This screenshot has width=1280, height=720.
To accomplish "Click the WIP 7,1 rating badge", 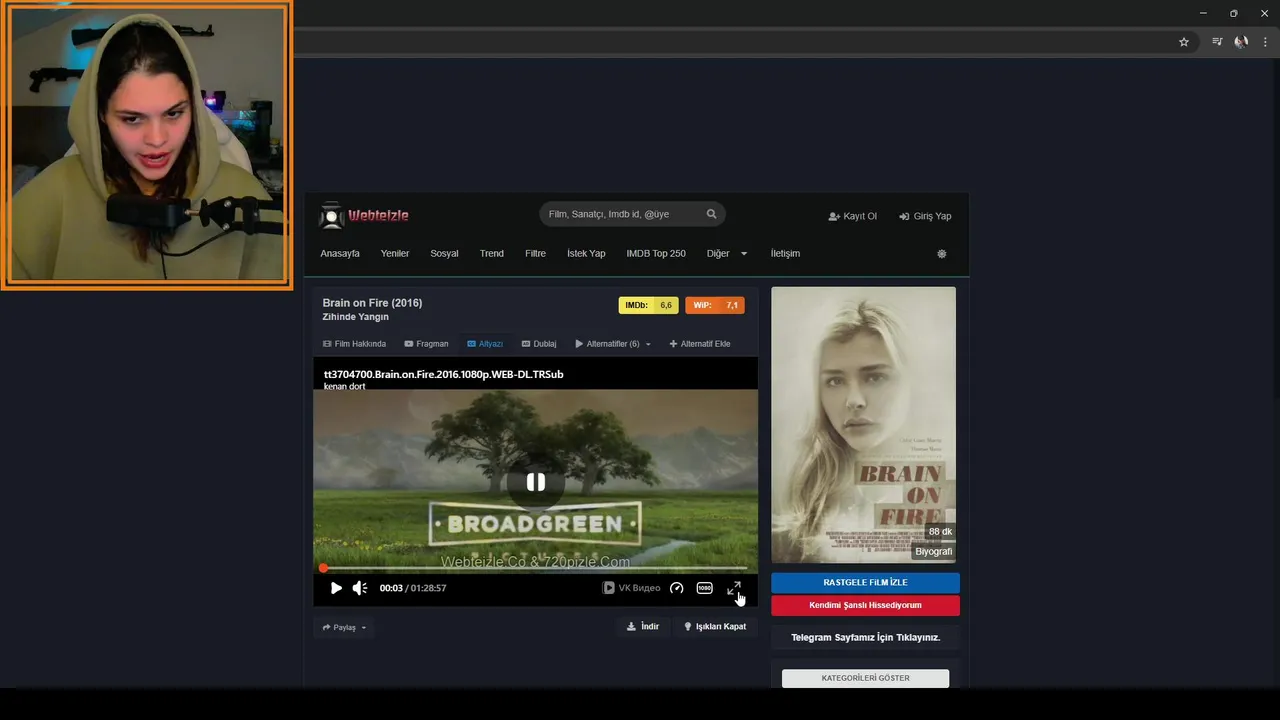I will pyautogui.click(x=715, y=305).
